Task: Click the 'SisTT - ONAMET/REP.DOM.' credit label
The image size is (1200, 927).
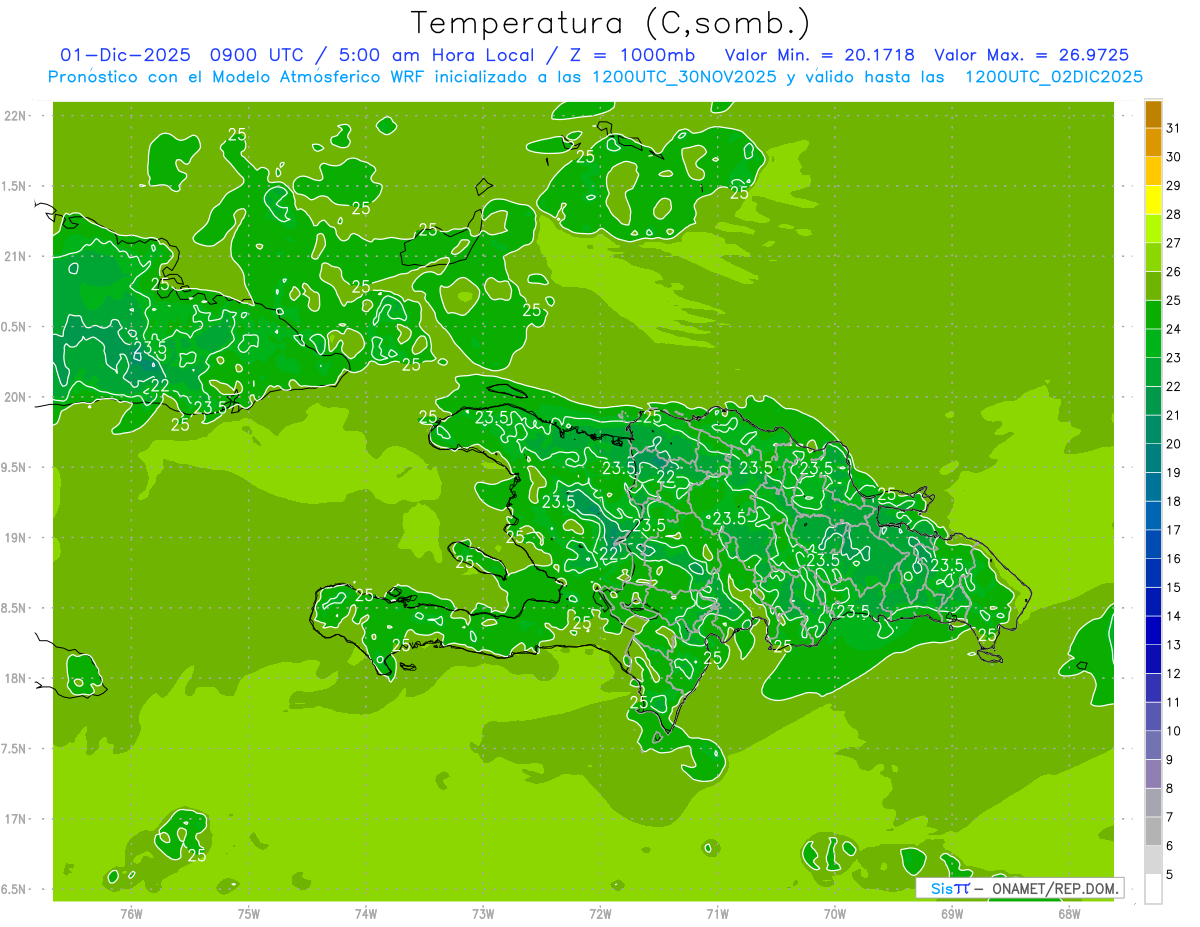Action: 1019,888
